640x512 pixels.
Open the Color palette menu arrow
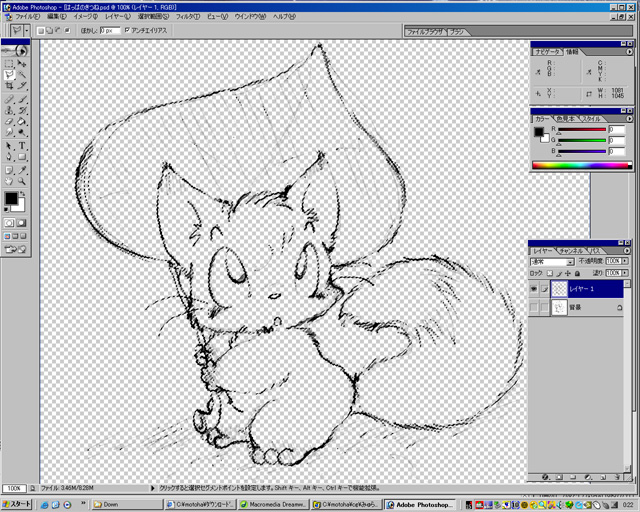coord(629,118)
